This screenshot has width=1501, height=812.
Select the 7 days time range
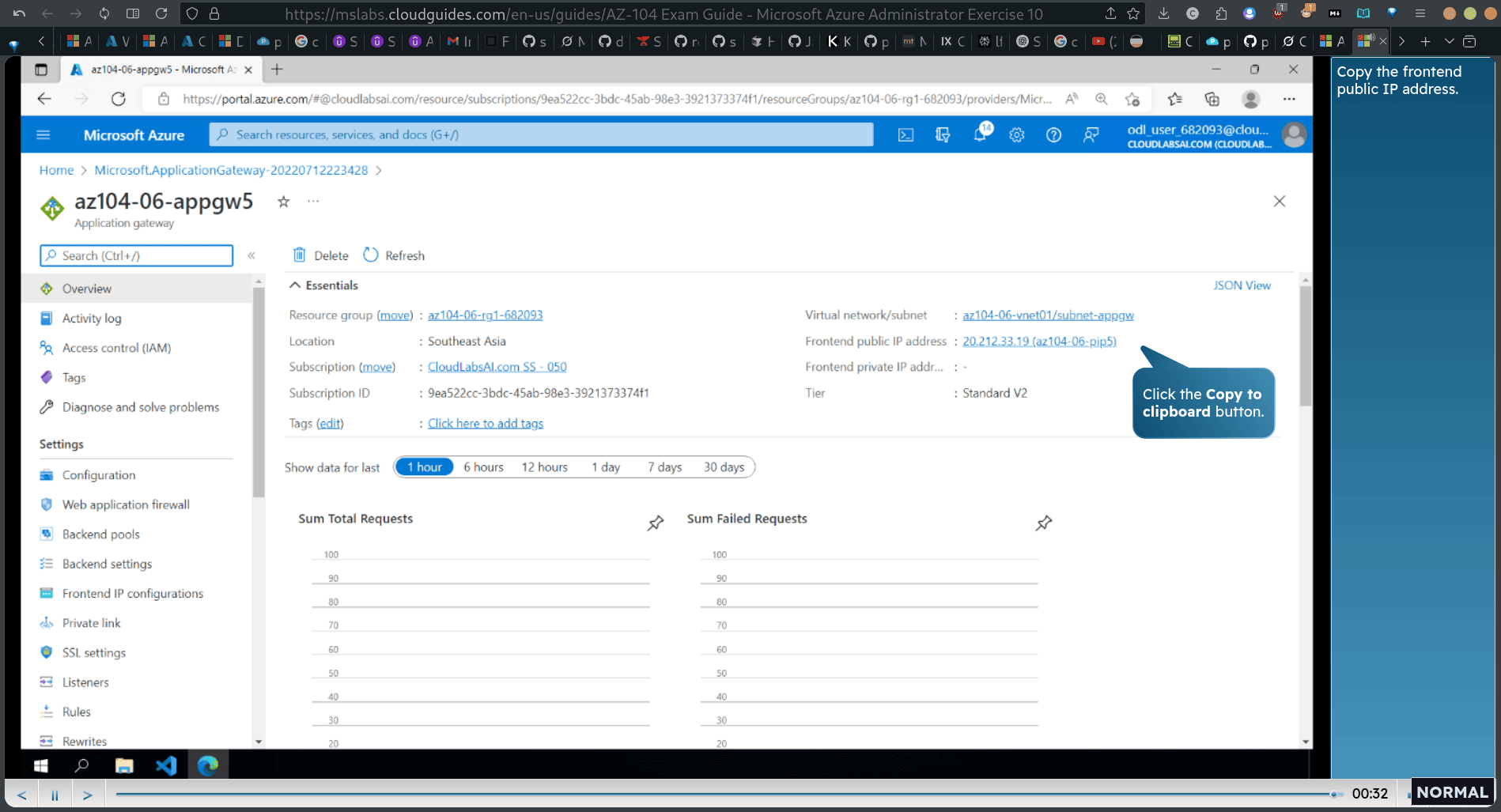coord(664,467)
